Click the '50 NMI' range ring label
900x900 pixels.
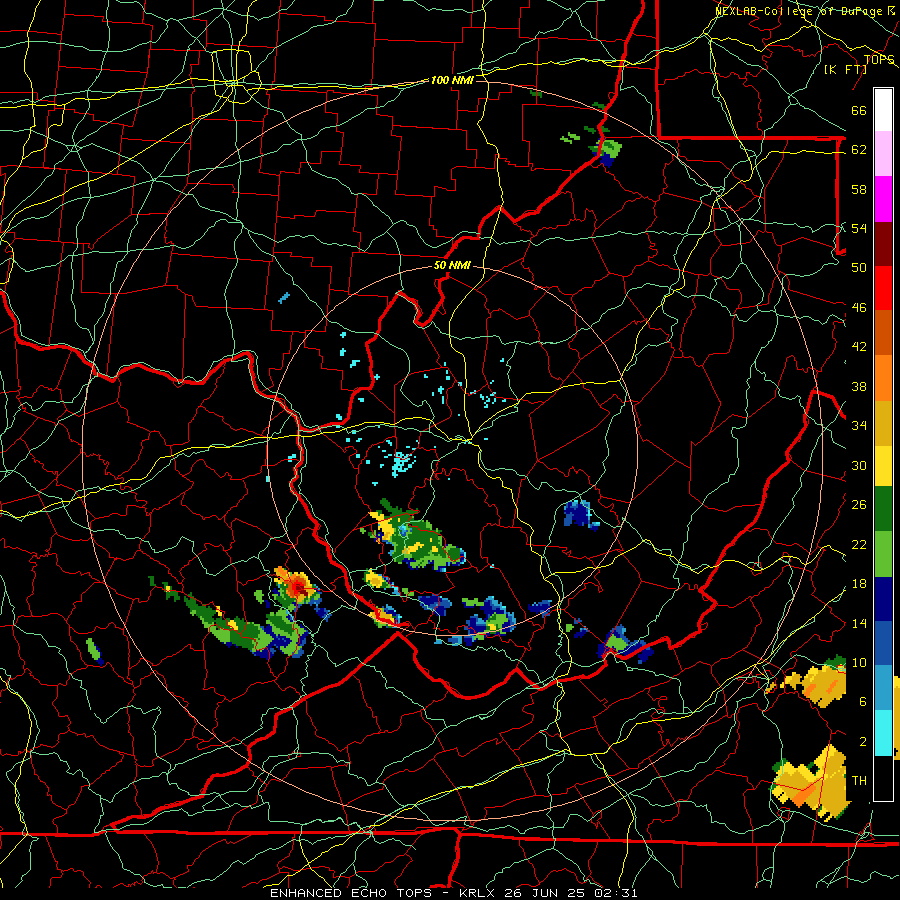[452, 265]
